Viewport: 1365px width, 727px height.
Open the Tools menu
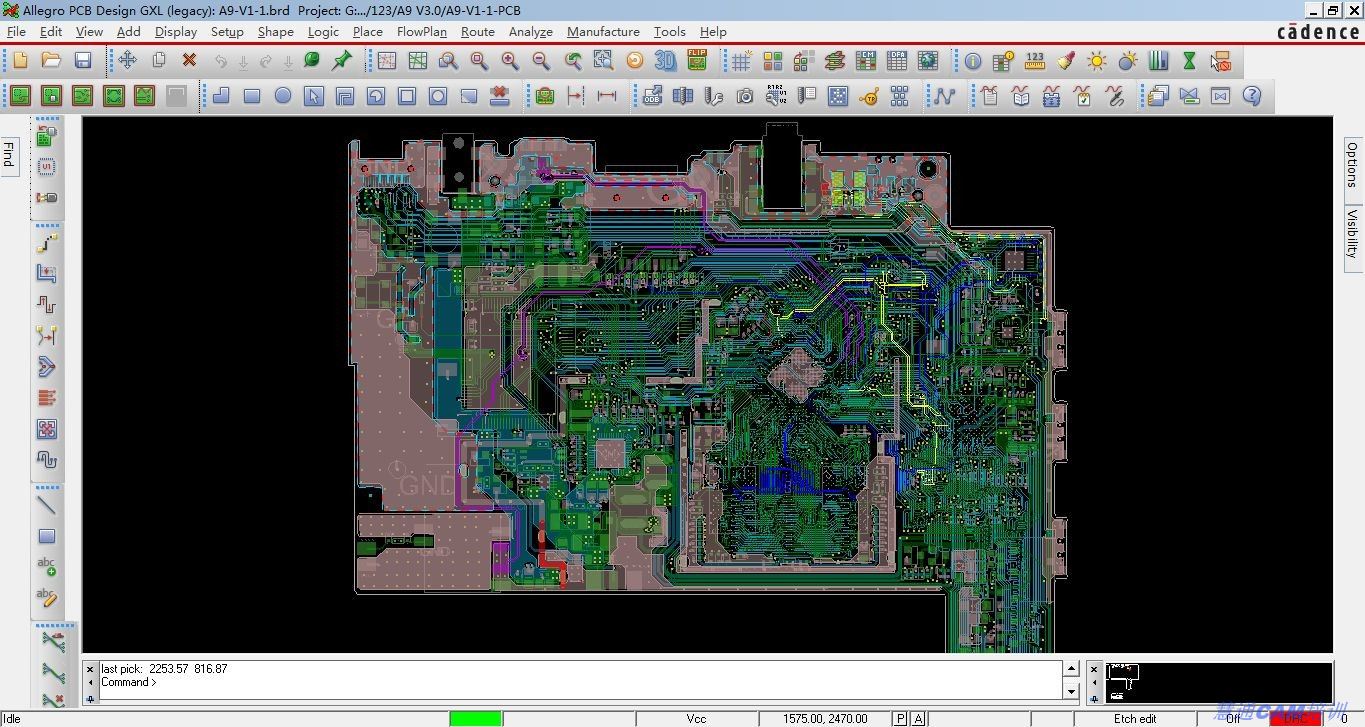pyautogui.click(x=670, y=32)
